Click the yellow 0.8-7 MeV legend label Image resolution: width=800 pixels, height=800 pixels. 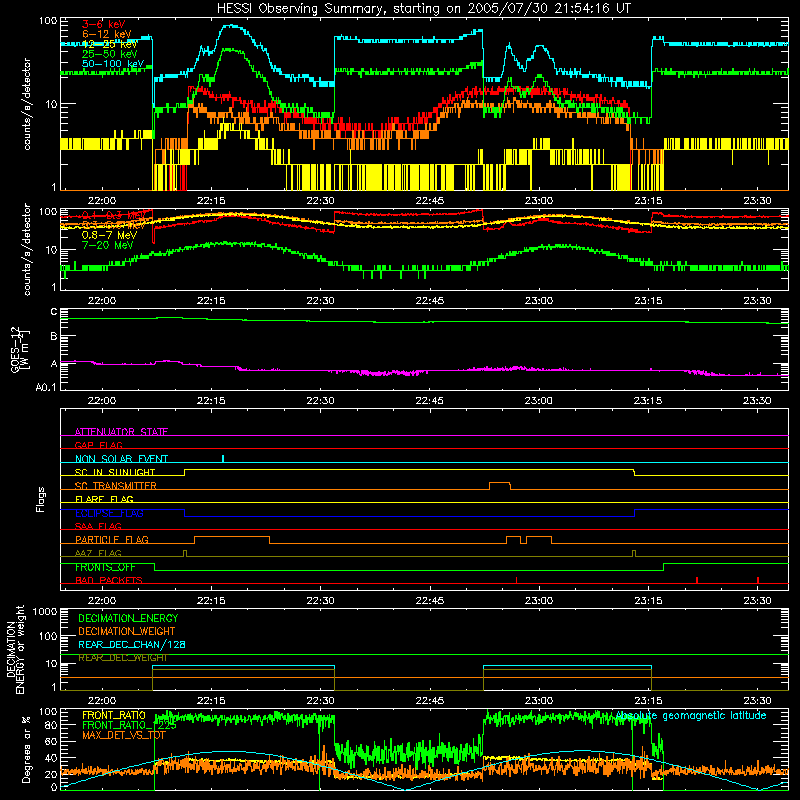tap(110, 236)
